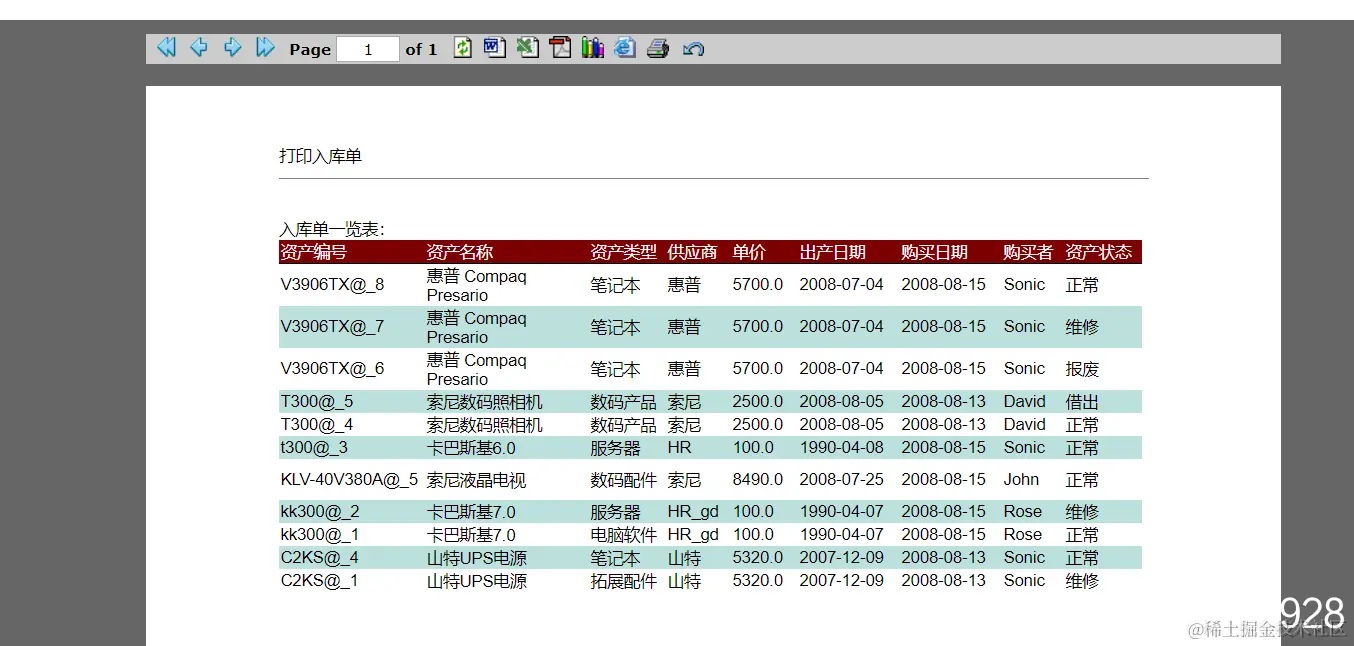Screen dimensions: 1354x646
Task: Click the 供应商 column header
Action: tap(692, 252)
